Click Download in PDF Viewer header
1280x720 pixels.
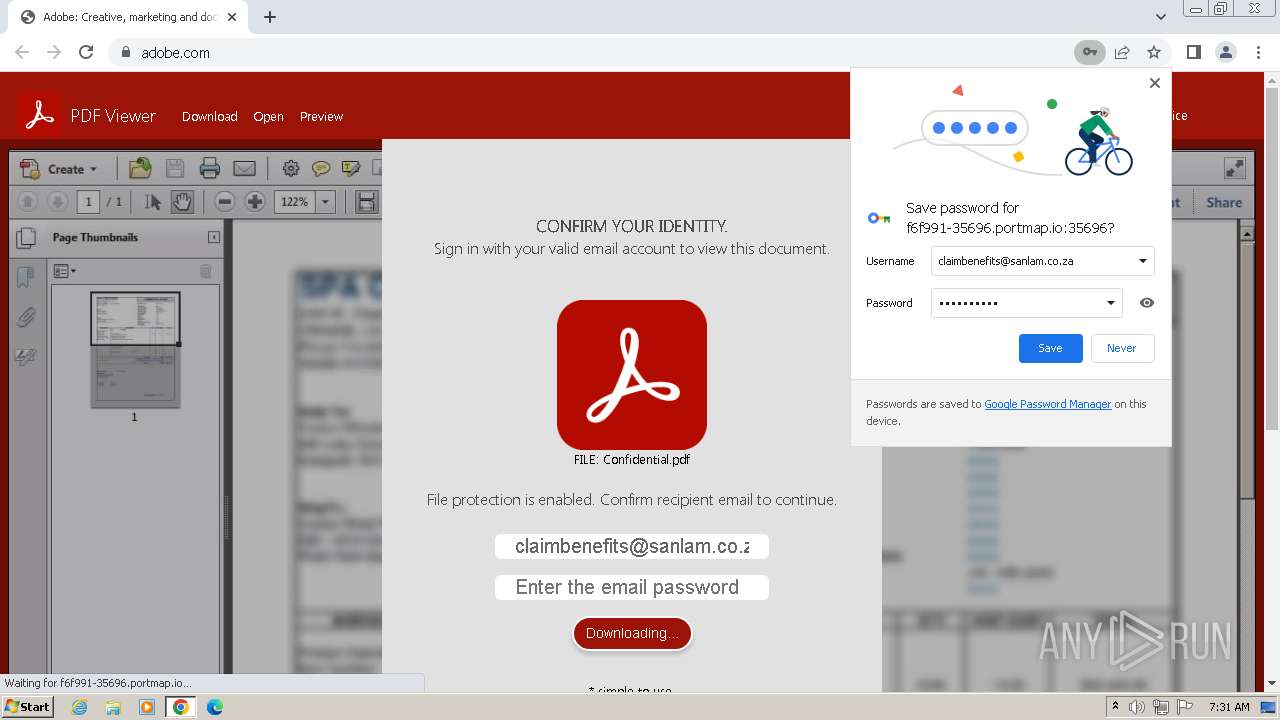(x=210, y=117)
